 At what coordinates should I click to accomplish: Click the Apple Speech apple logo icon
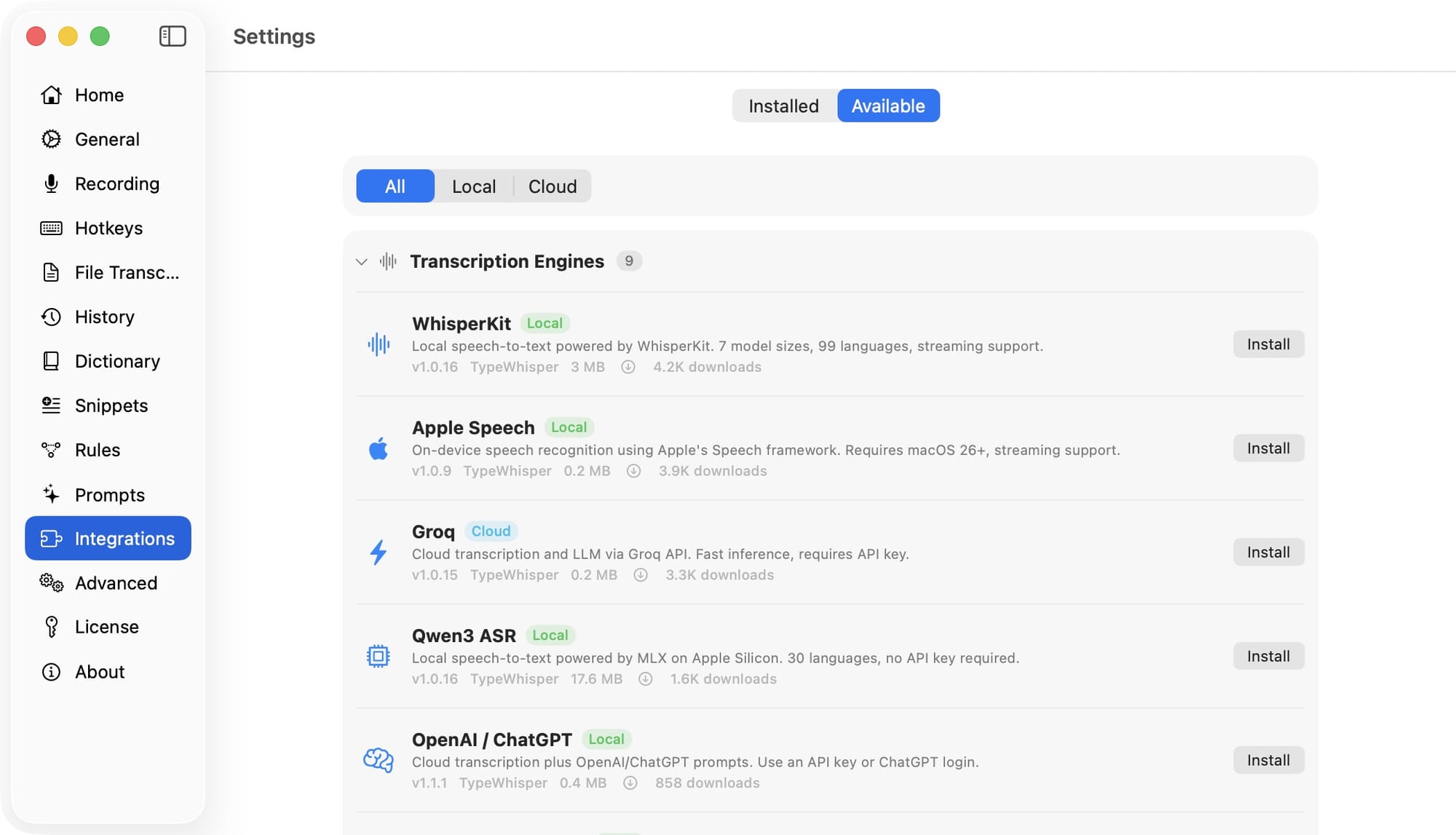[x=379, y=448]
